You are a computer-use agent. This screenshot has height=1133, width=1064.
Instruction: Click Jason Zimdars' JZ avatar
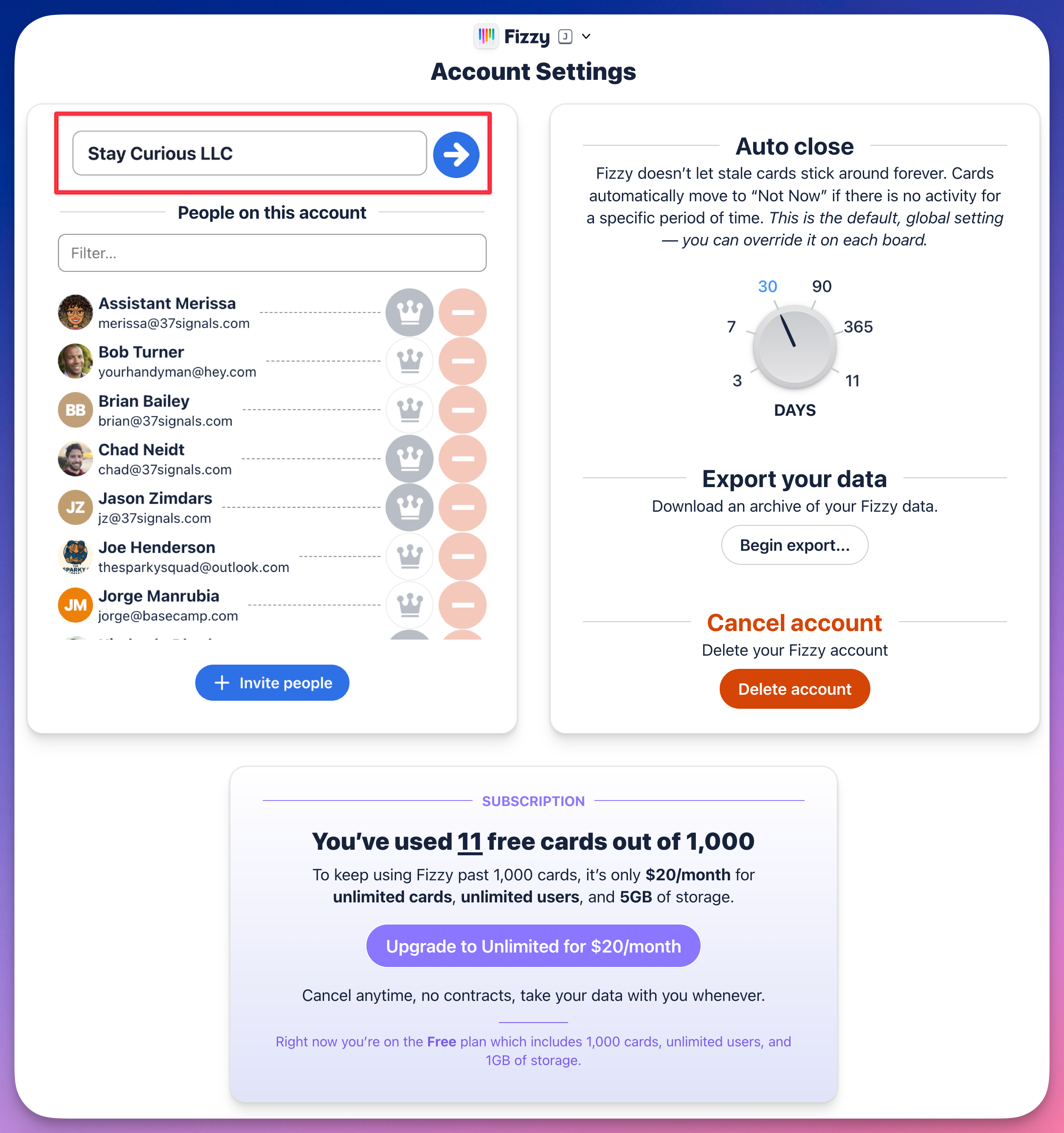75,507
